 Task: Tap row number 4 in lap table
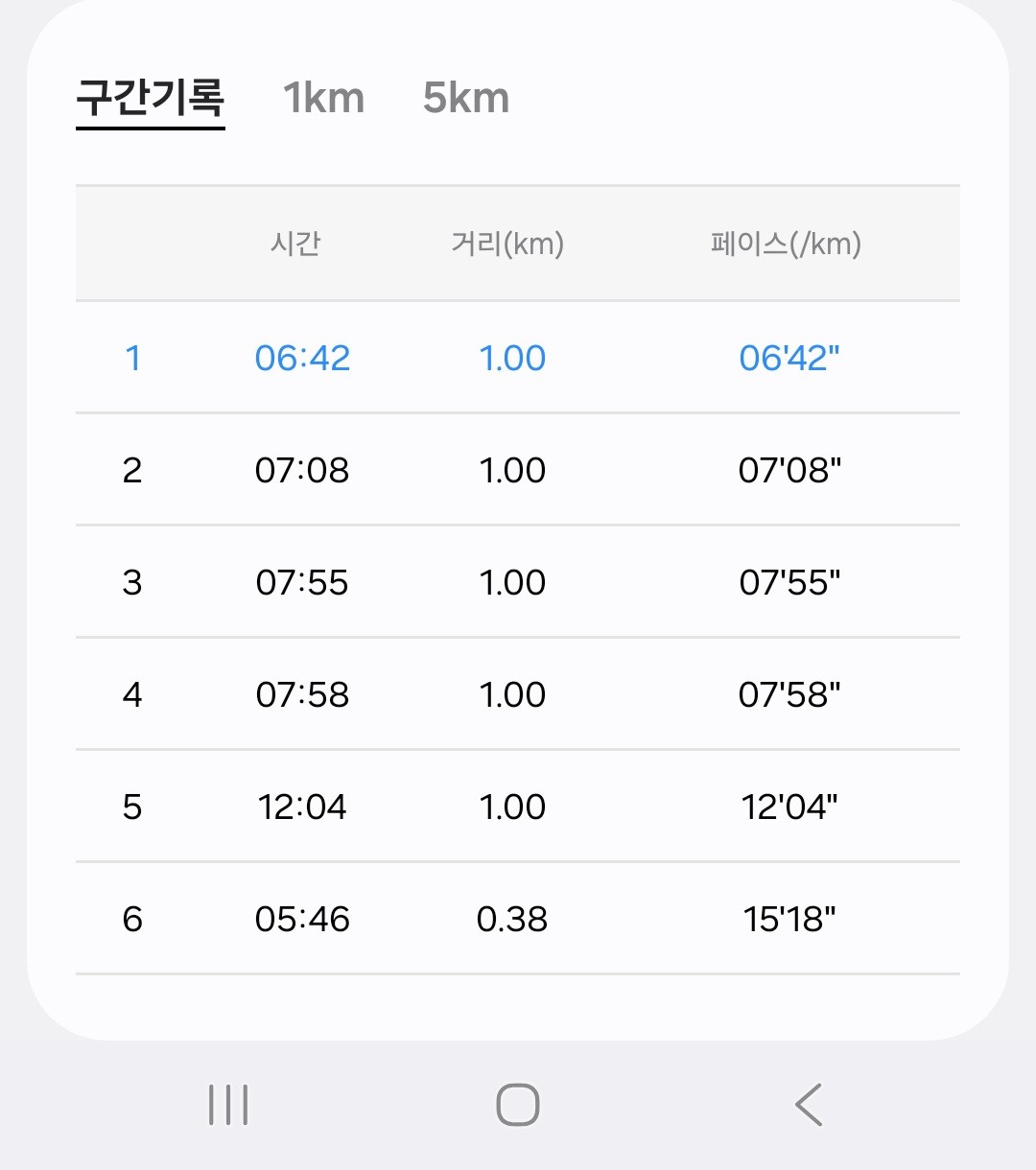coord(132,694)
